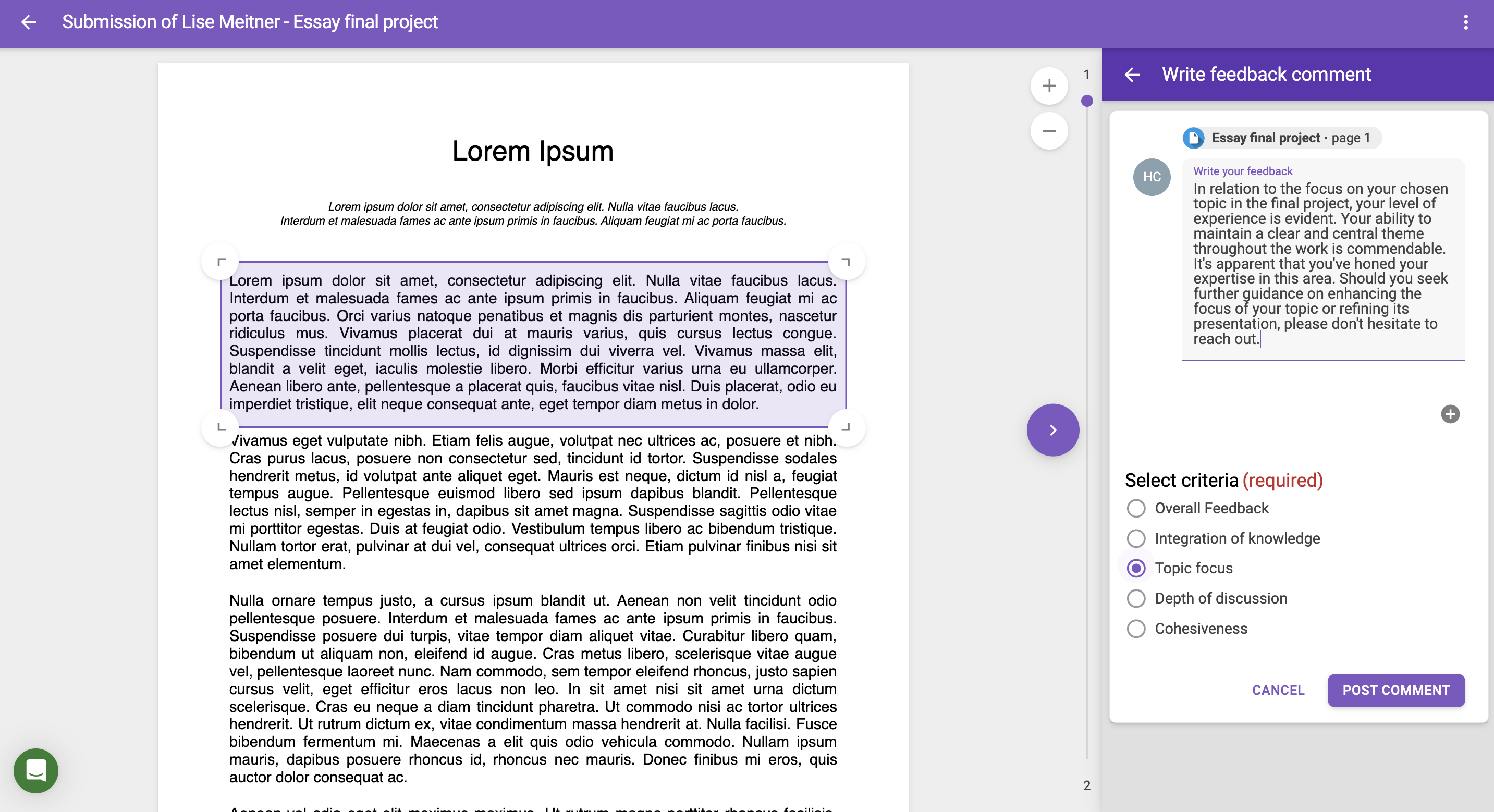Click the Essay final project page 1 chip
Screen dimensions: 1494x812
(1282, 138)
